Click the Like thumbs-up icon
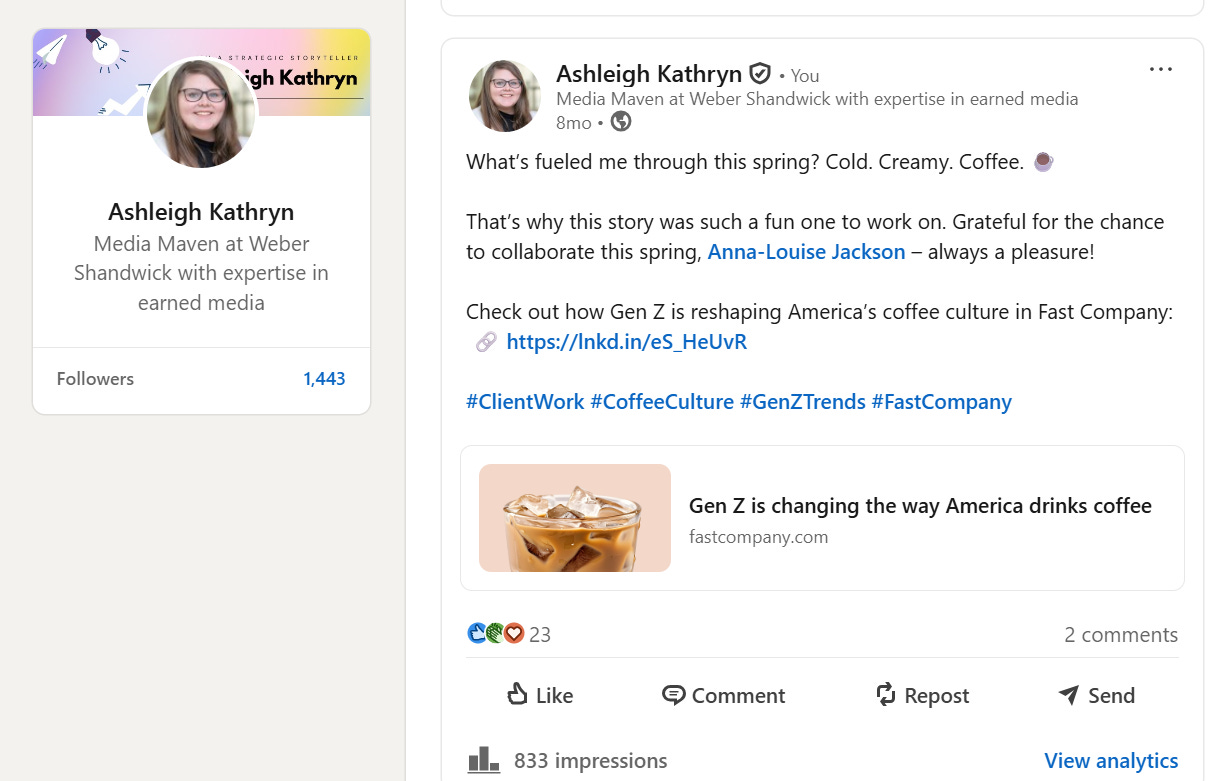This screenshot has height=781, width=1228. pos(517,694)
